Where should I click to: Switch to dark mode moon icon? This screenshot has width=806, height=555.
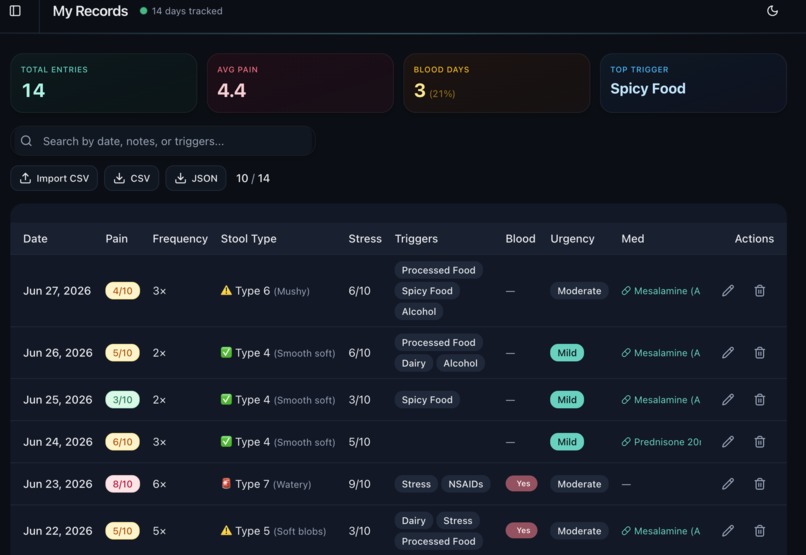(772, 11)
